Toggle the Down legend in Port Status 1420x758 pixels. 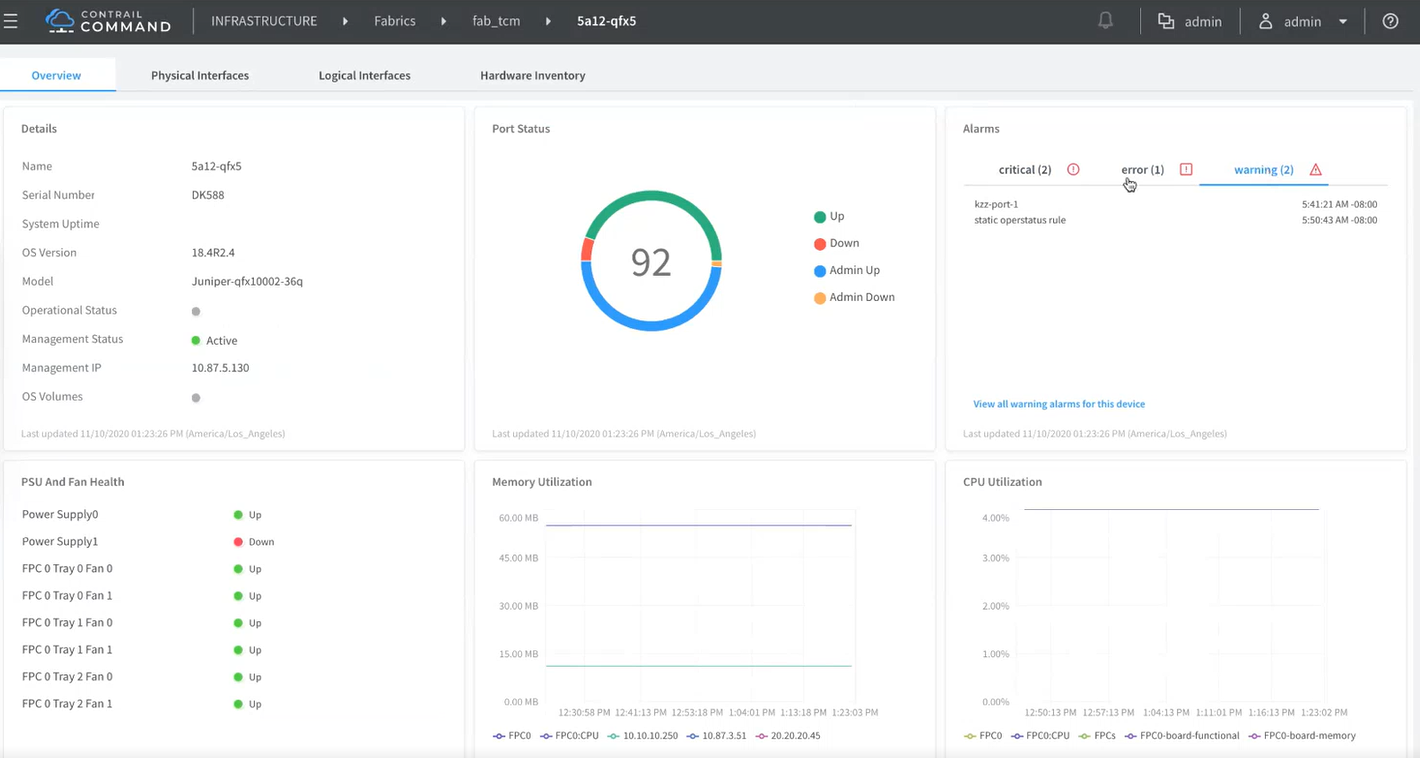[x=837, y=243]
